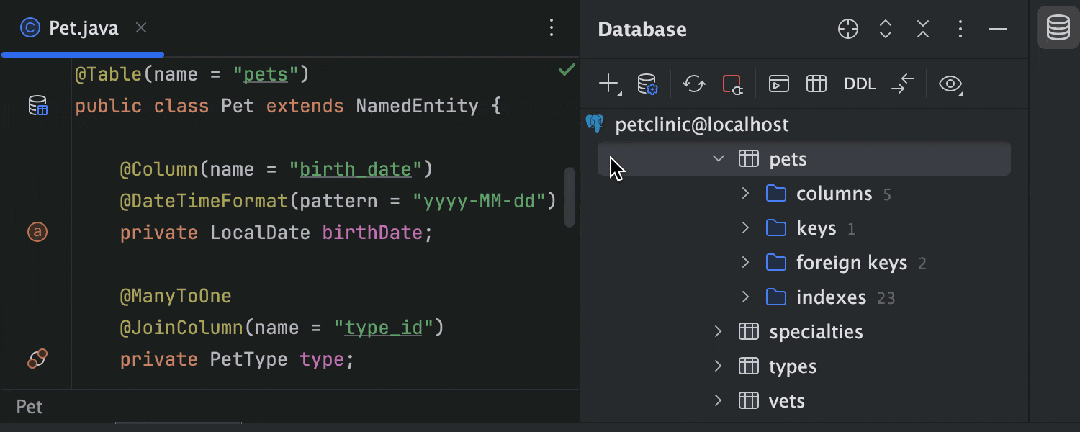Click the Database tool window sidebar icon

(1058, 29)
